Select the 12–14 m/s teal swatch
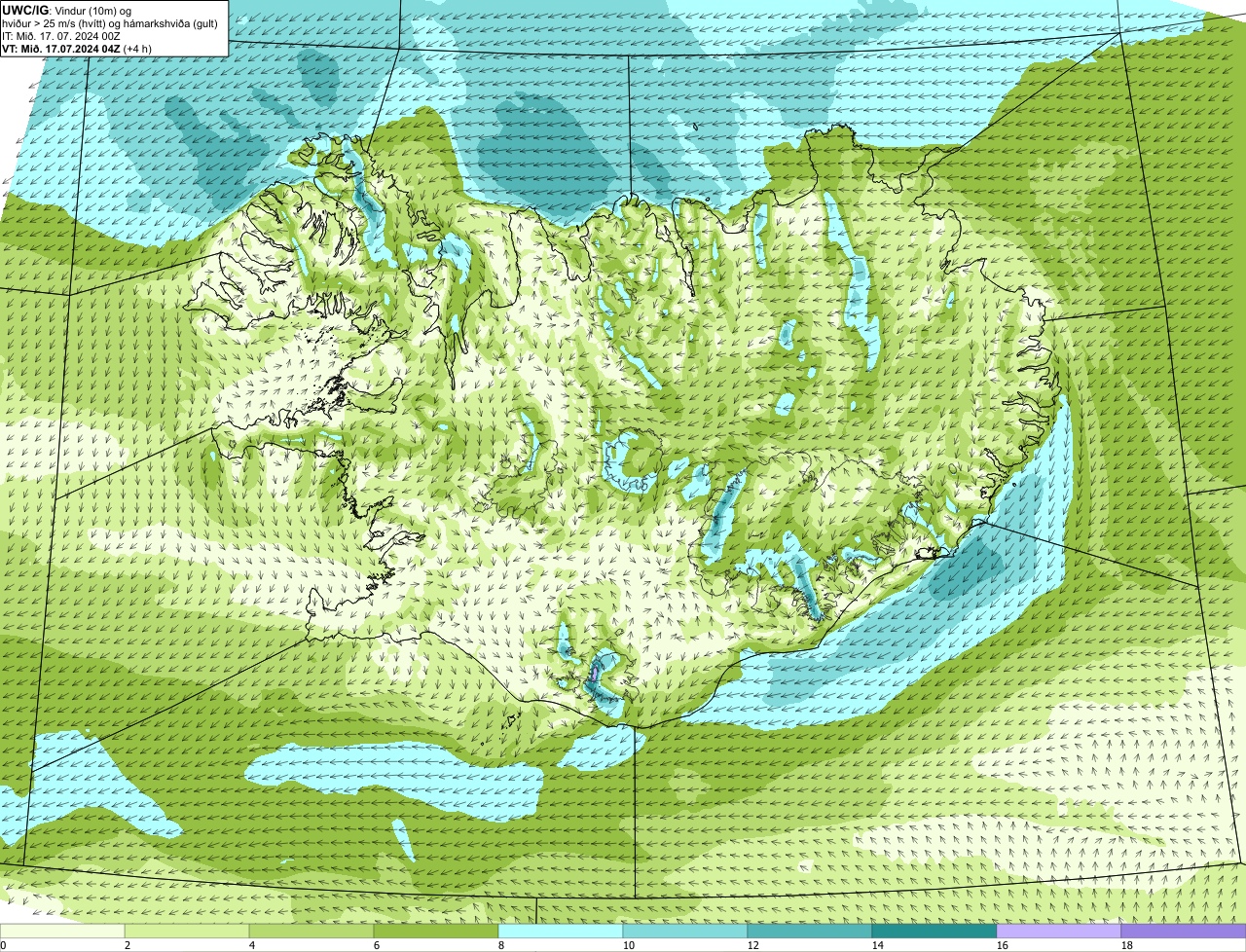 (x=810, y=931)
